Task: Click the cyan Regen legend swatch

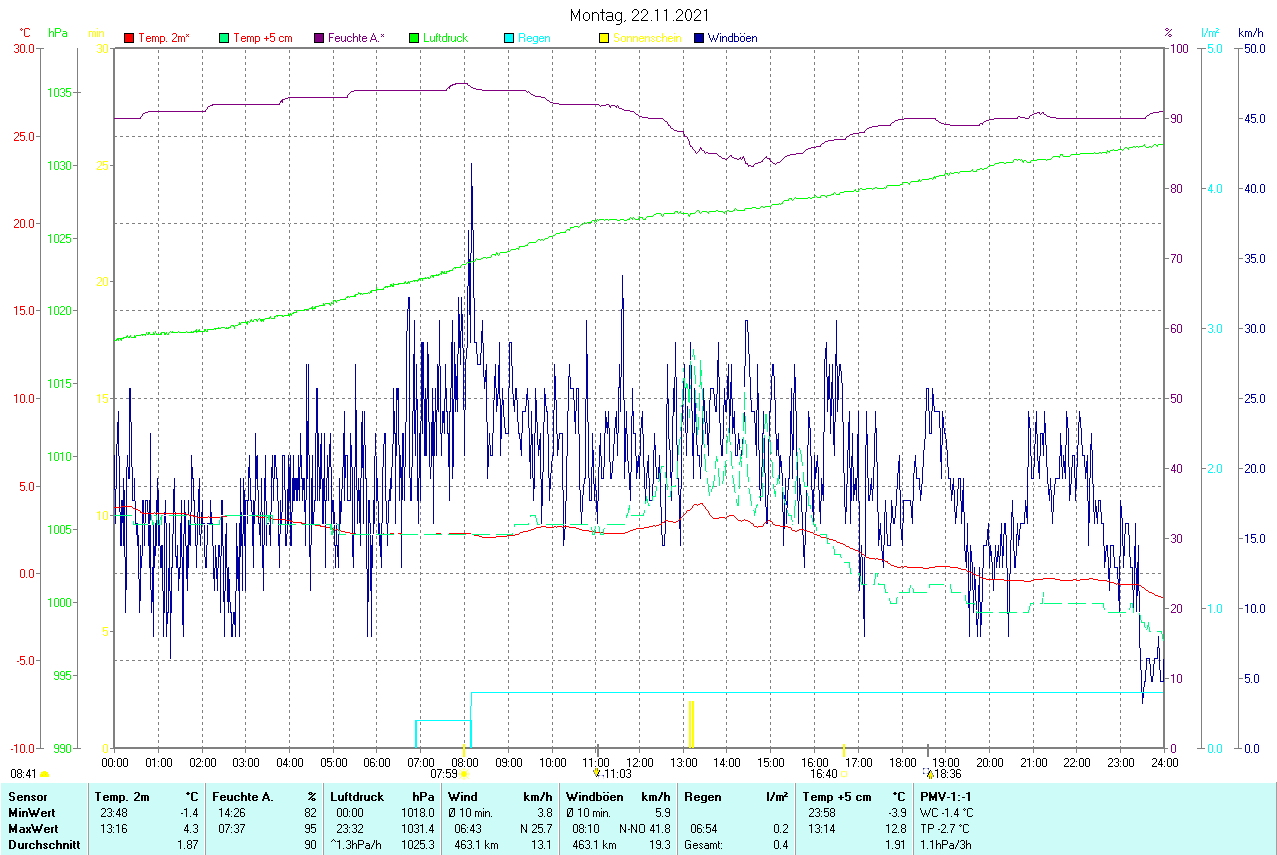Action: (x=508, y=38)
